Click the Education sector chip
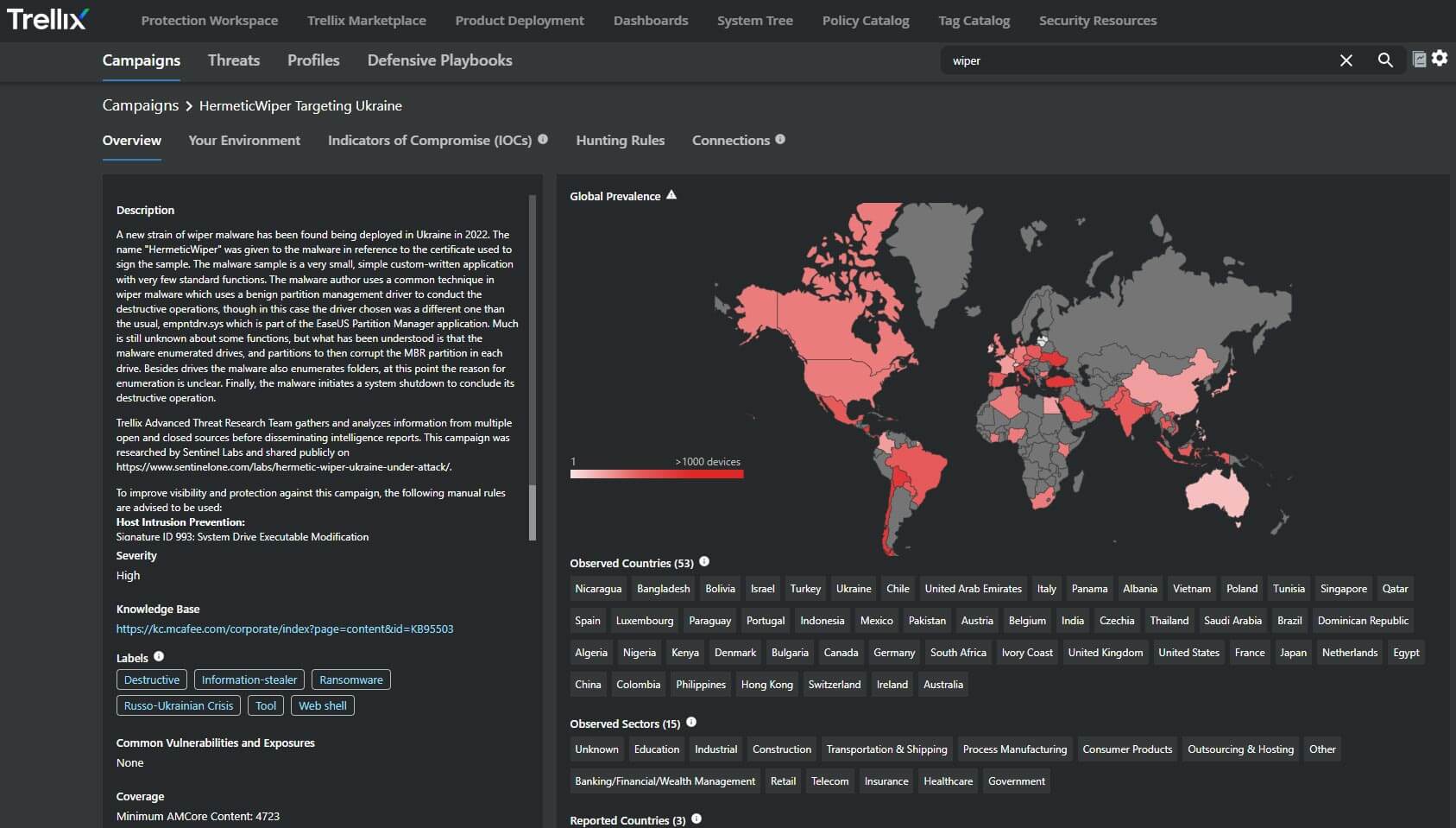Screen dimensions: 1456x828 [657, 749]
